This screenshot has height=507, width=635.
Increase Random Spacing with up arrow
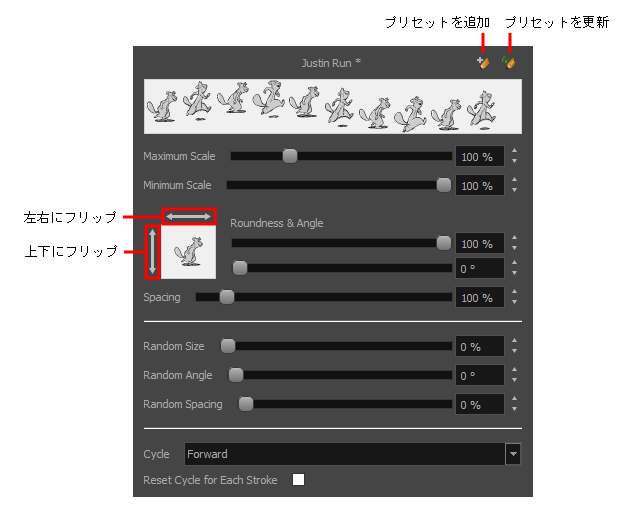(514, 398)
